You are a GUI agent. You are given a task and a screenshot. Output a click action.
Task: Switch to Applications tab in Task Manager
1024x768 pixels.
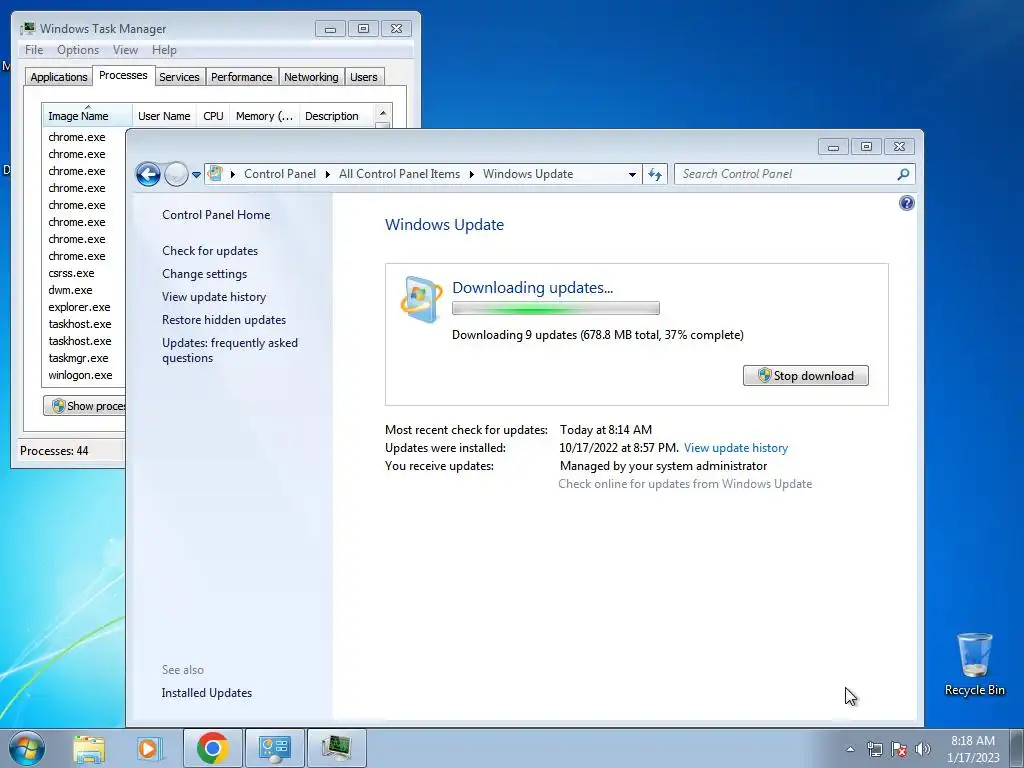point(59,77)
